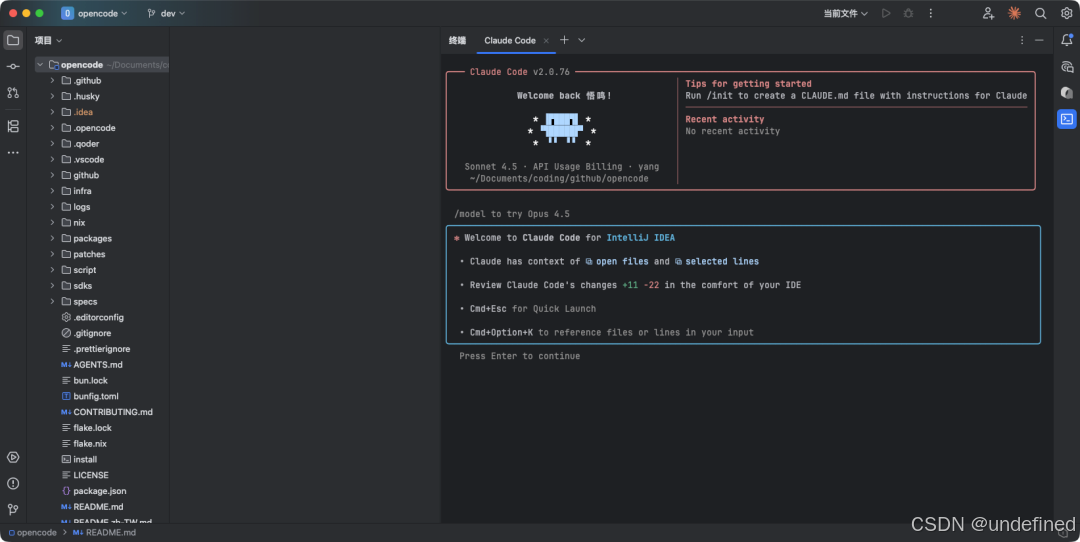
Task: Add a new terminal tab with plus icon
Action: [564, 40]
